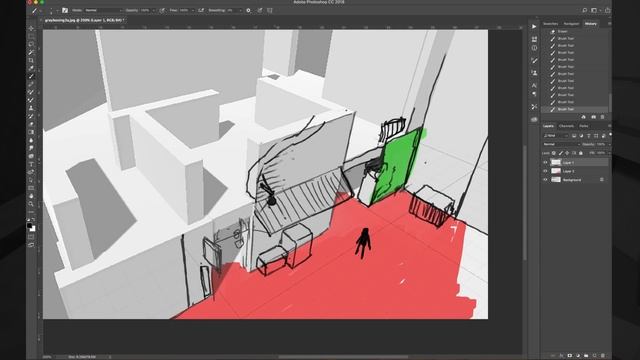Open the Flow slider arrow
The image size is (640, 360).
[x=192, y=10]
